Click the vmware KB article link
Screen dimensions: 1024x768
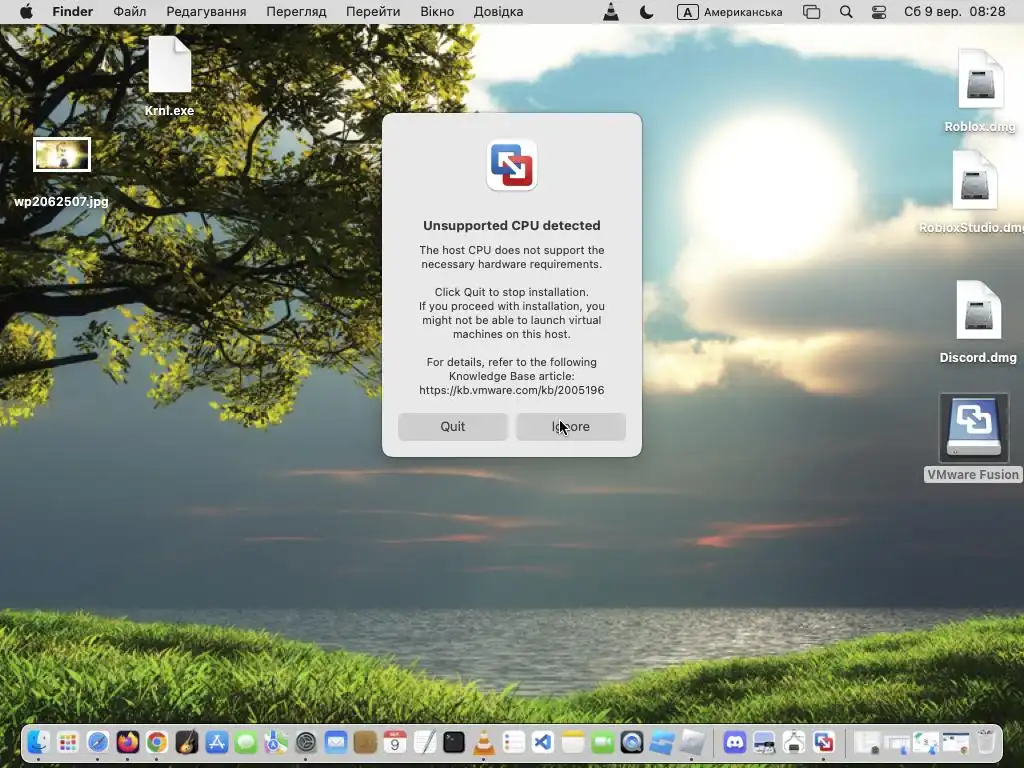tap(511, 390)
